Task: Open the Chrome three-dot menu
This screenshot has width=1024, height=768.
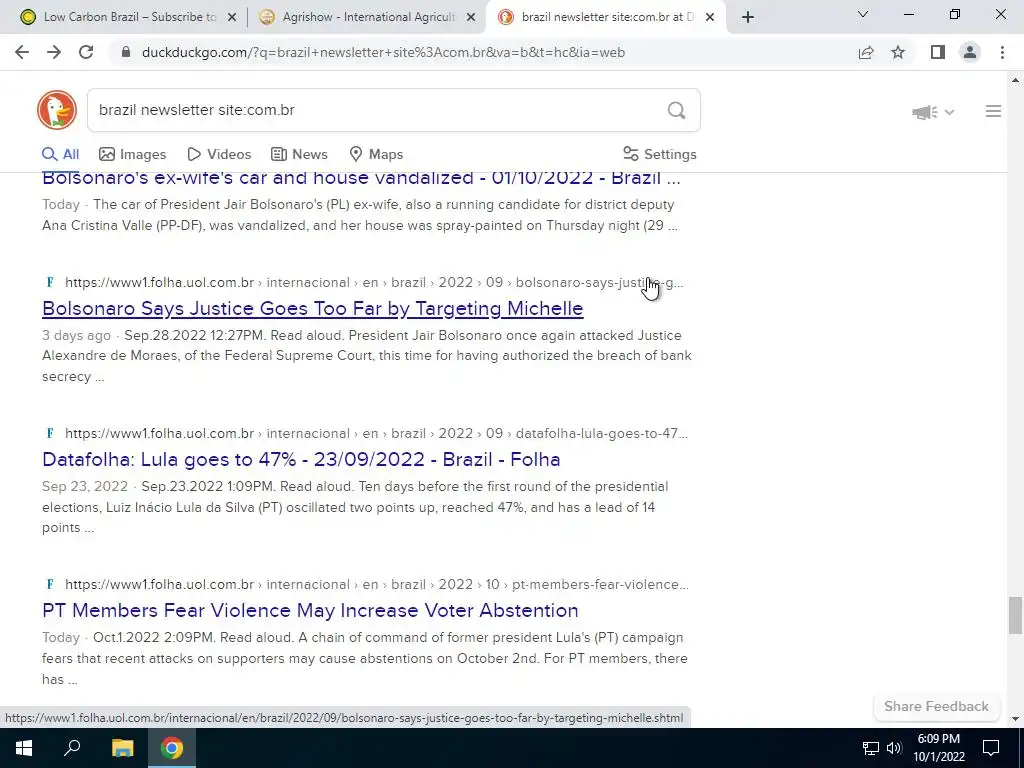Action: pos(1002,52)
